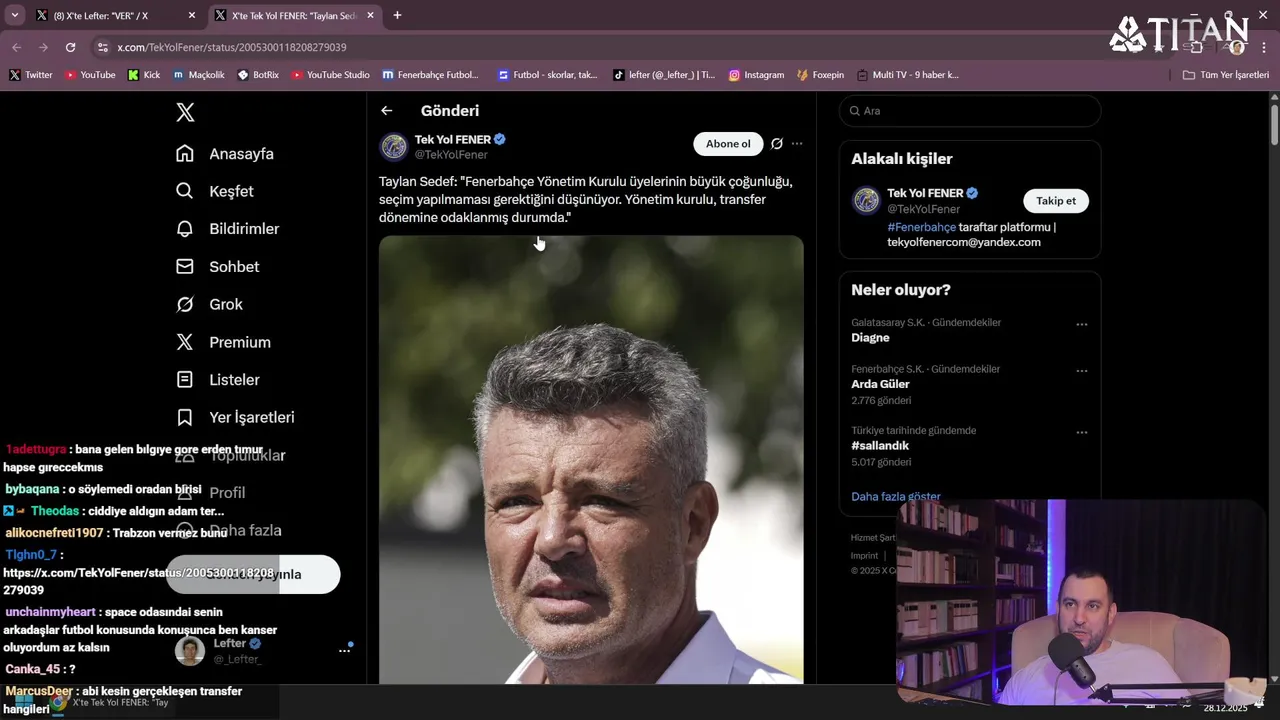Open the Diagne trending topic
The image size is (1280, 720).
point(870,338)
